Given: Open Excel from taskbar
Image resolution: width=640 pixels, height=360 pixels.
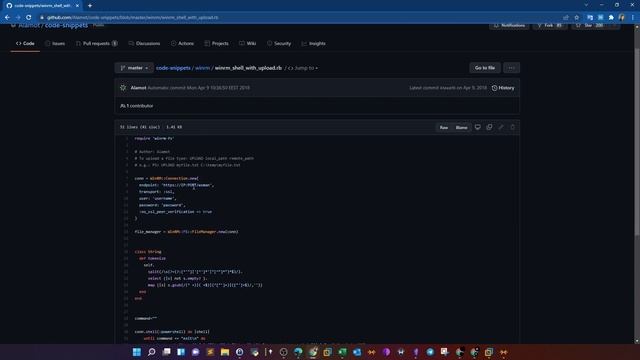Looking at the screenshot, I should pyautogui.click(x=342, y=352).
